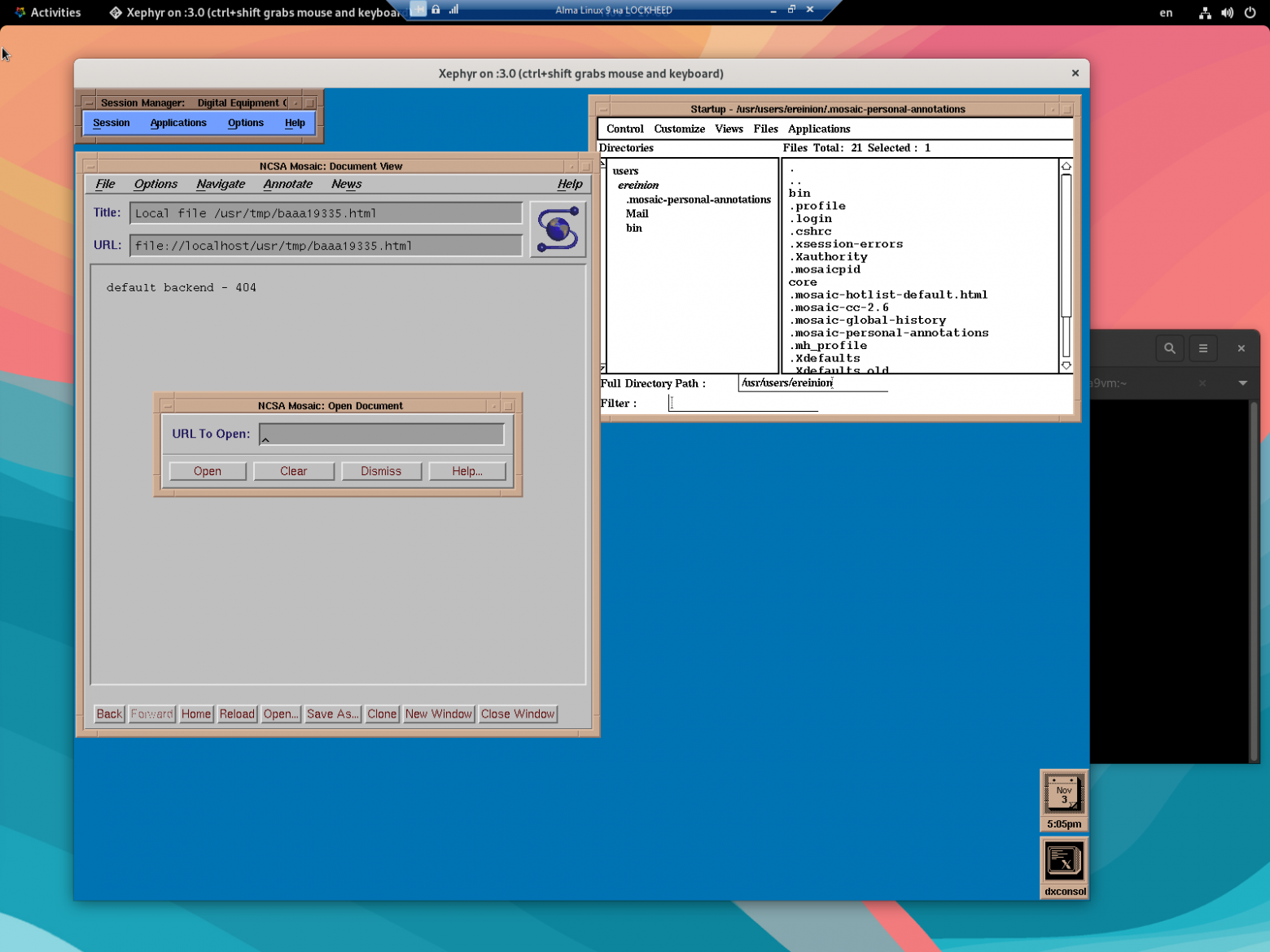Open Mosaic's Annotate menu
This screenshot has height=952, width=1270.
click(287, 184)
